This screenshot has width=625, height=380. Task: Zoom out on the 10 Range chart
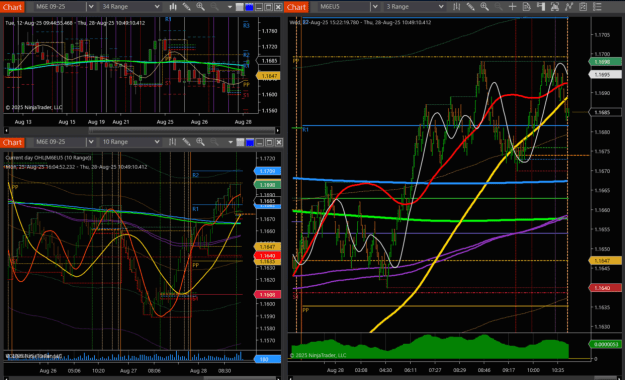[x=214, y=142]
